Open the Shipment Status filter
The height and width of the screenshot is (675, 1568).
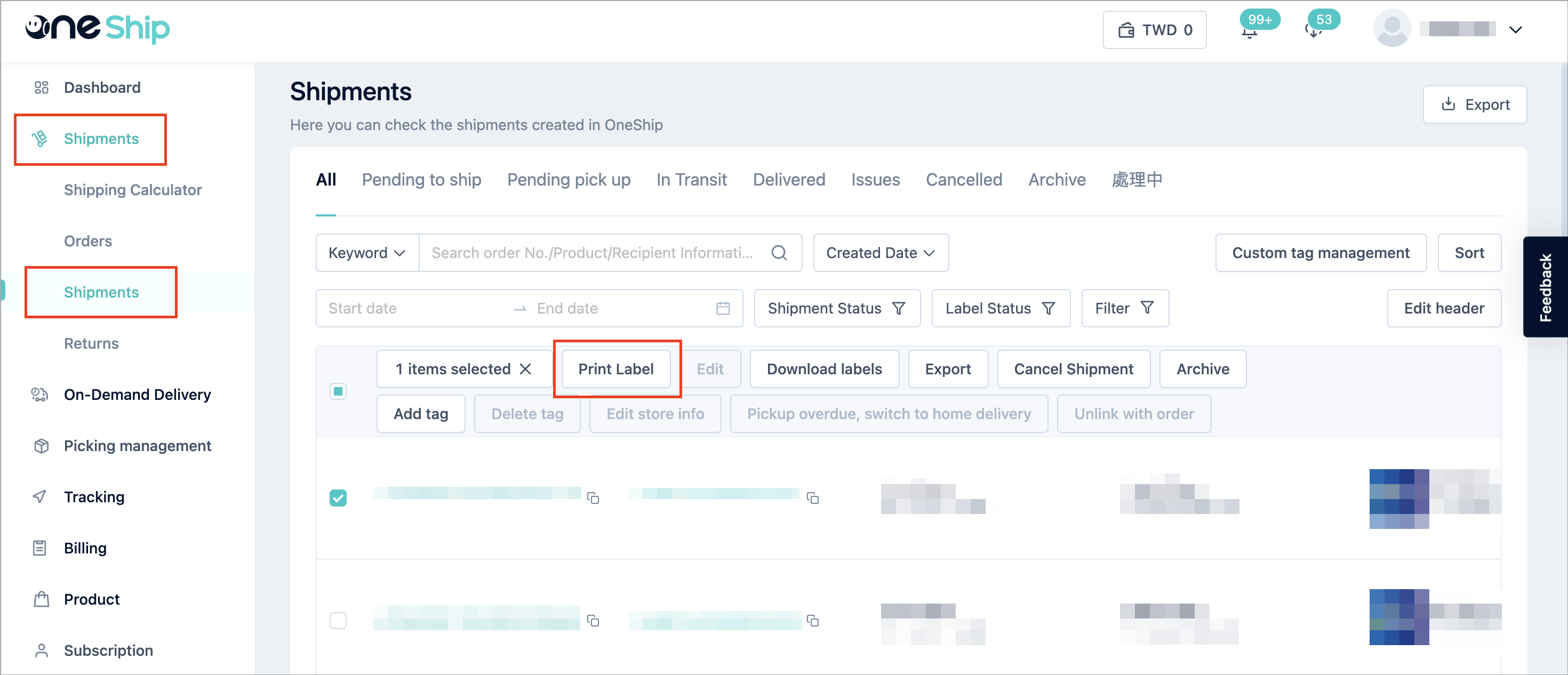click(836, 308)
